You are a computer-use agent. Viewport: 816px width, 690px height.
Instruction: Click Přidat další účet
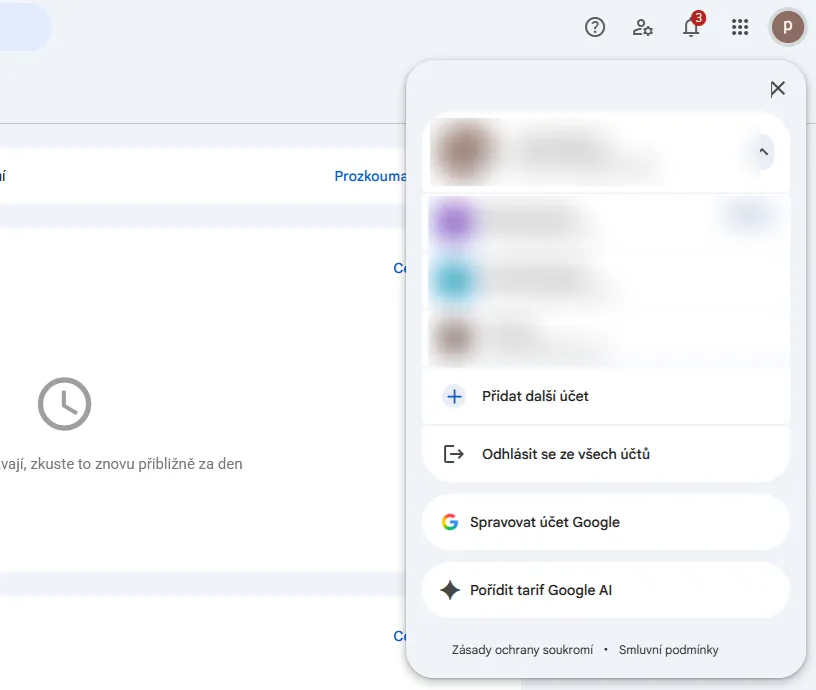(605, 397)
